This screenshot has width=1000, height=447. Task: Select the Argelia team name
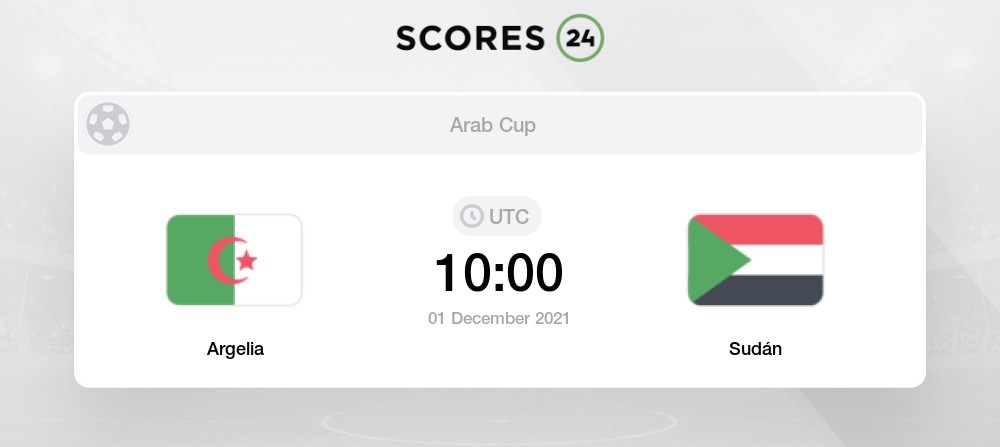tap(236, 349)
